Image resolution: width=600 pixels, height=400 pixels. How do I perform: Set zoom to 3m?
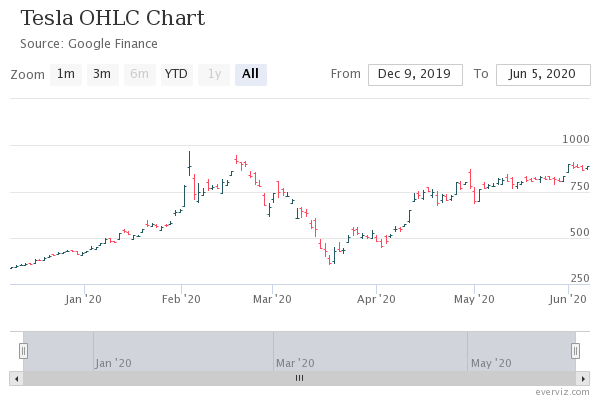(103, 74)
